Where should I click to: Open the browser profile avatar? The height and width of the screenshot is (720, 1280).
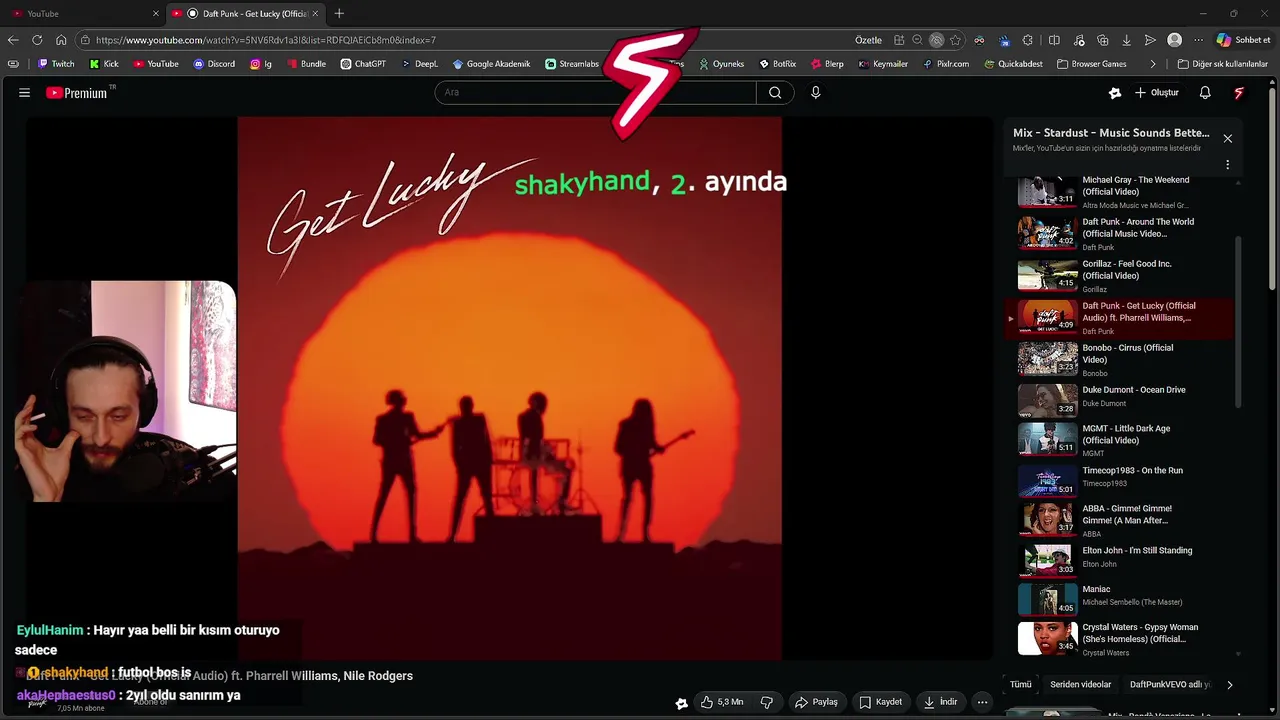pyautogui.click(x=1174, y=40)
